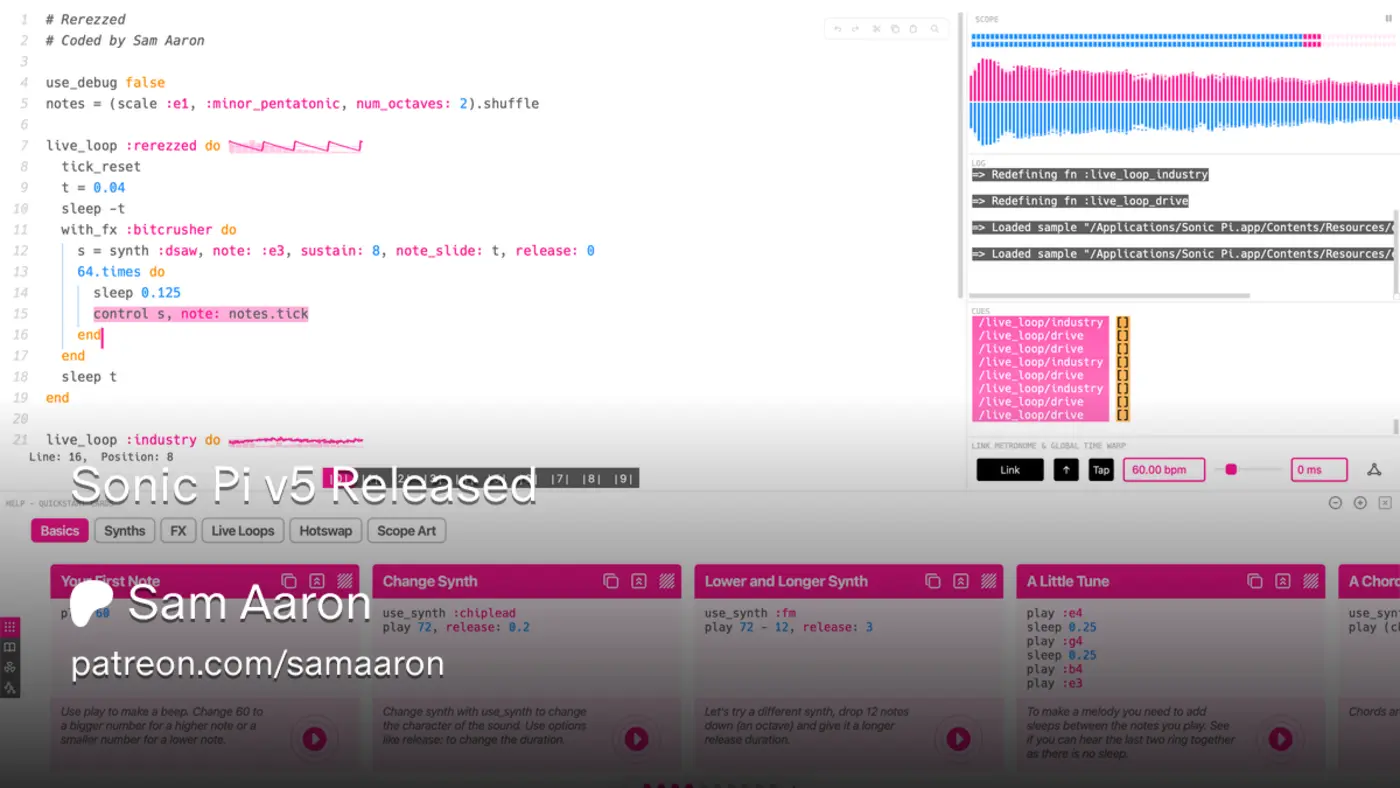The image size is (1400, 788).
Task: Click the cut scissors icon
Action: click(876, 29)
